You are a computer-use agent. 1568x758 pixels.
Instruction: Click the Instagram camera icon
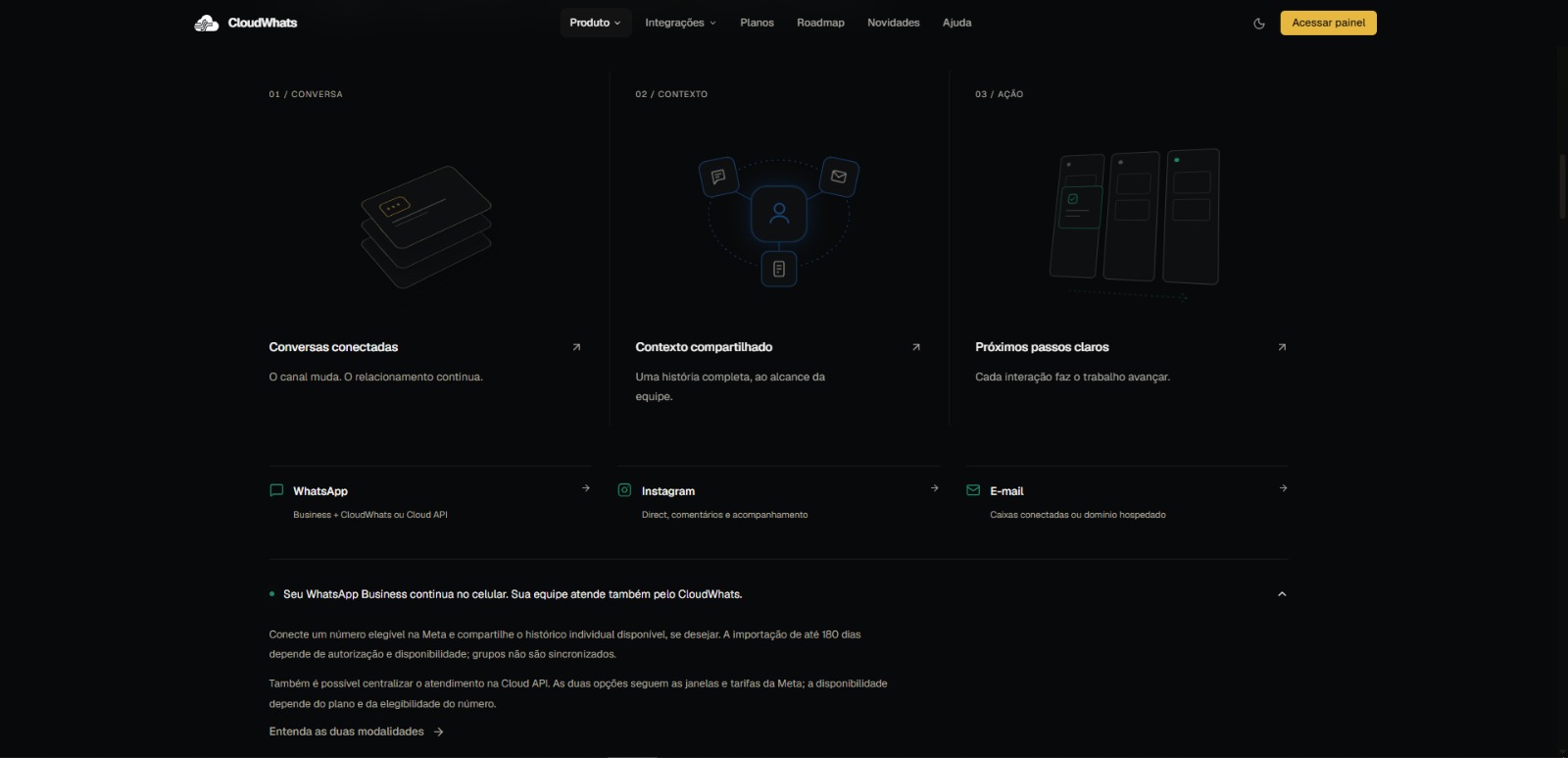(624, 490)
